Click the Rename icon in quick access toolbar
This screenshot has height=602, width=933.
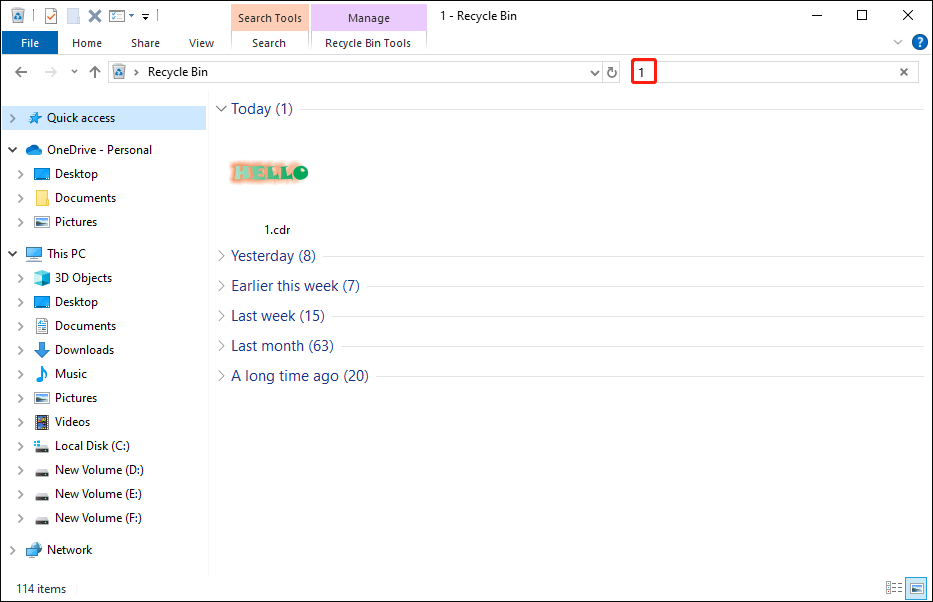tap(117, 16)
